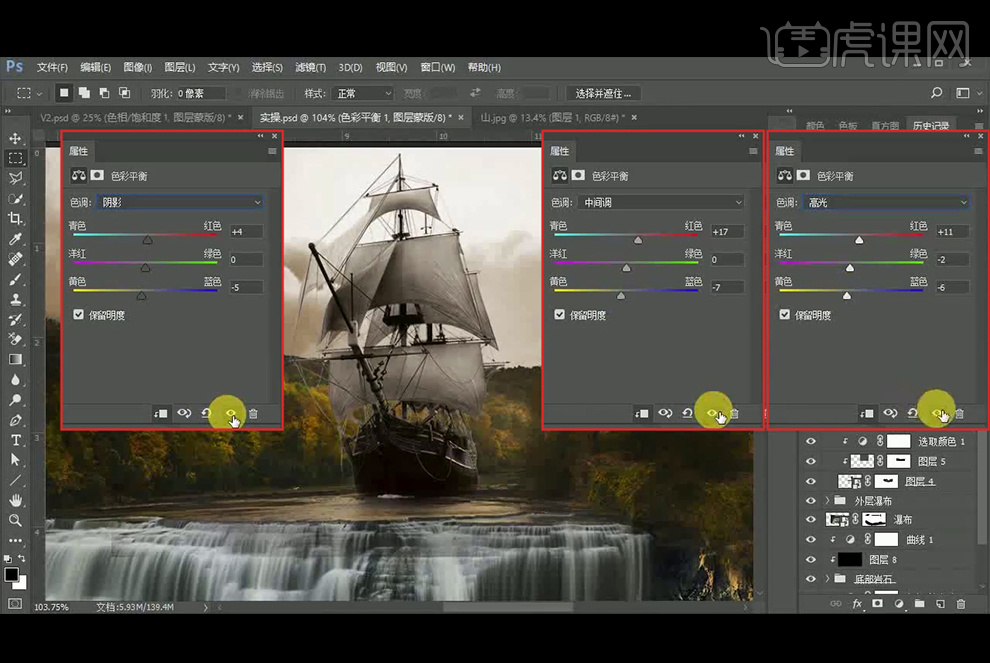Click the fx layer style icon
Screen dimensions: 990x663
857,604
